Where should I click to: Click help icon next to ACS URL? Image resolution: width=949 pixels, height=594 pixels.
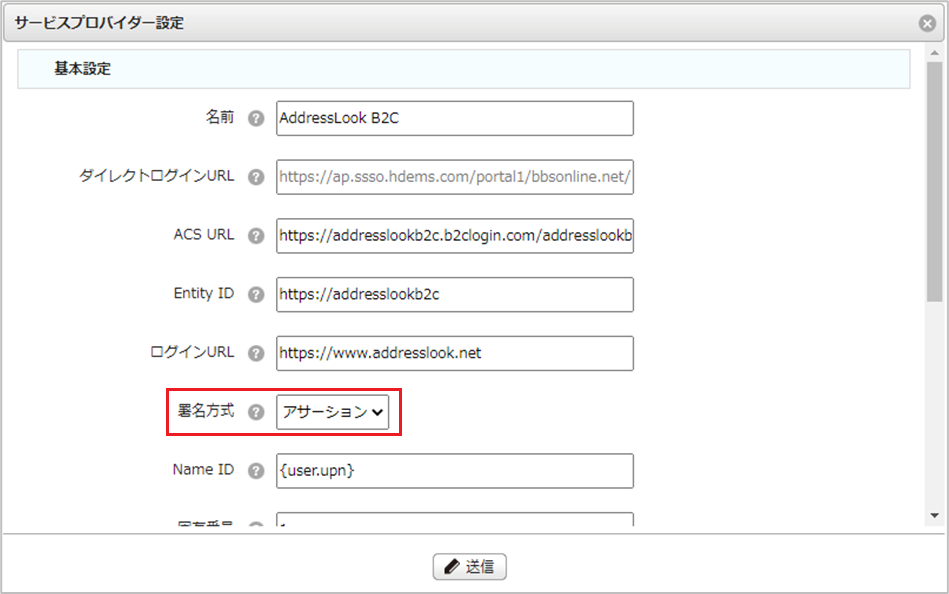256,236
